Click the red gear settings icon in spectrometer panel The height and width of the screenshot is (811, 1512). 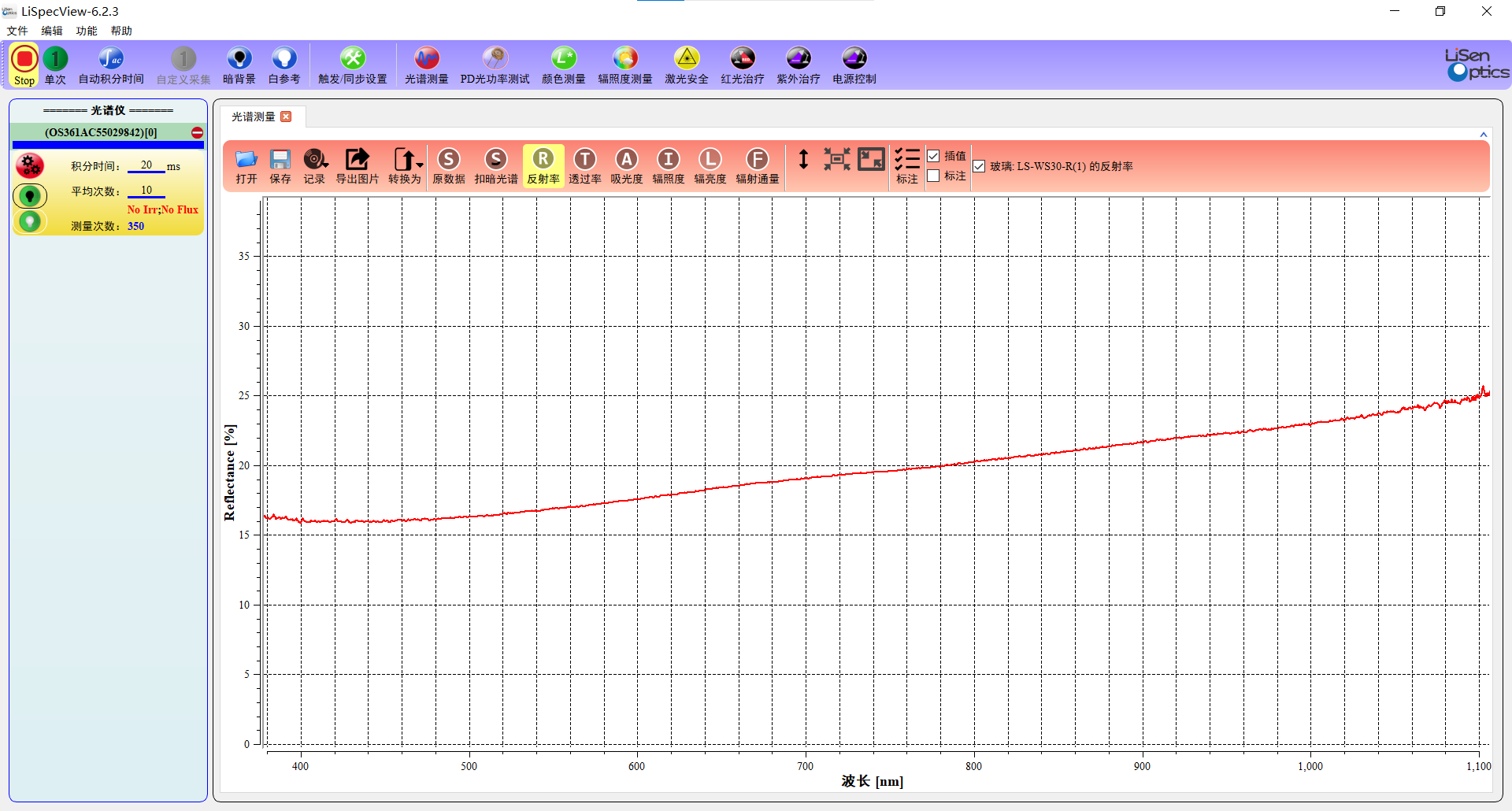click(x=30, y=165)
